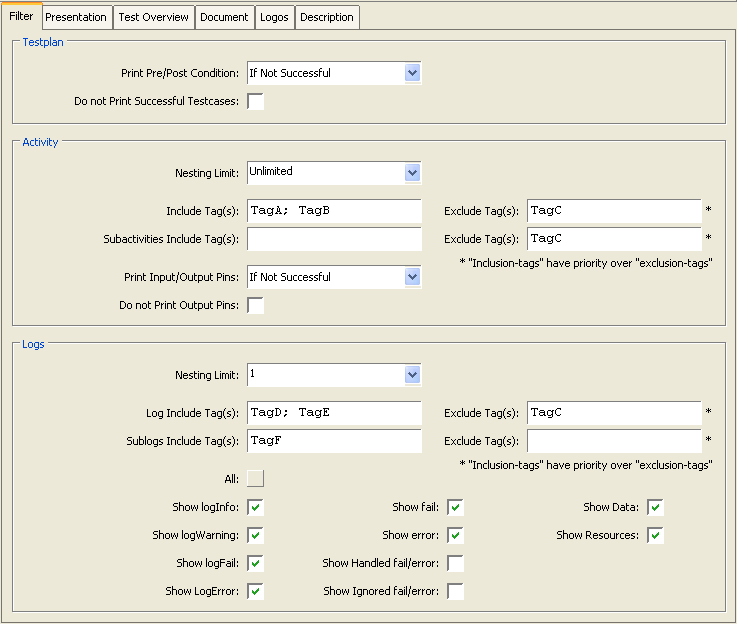
Task: Uncheck Show logInfo checkbox
Action: [x=256, y=507]
